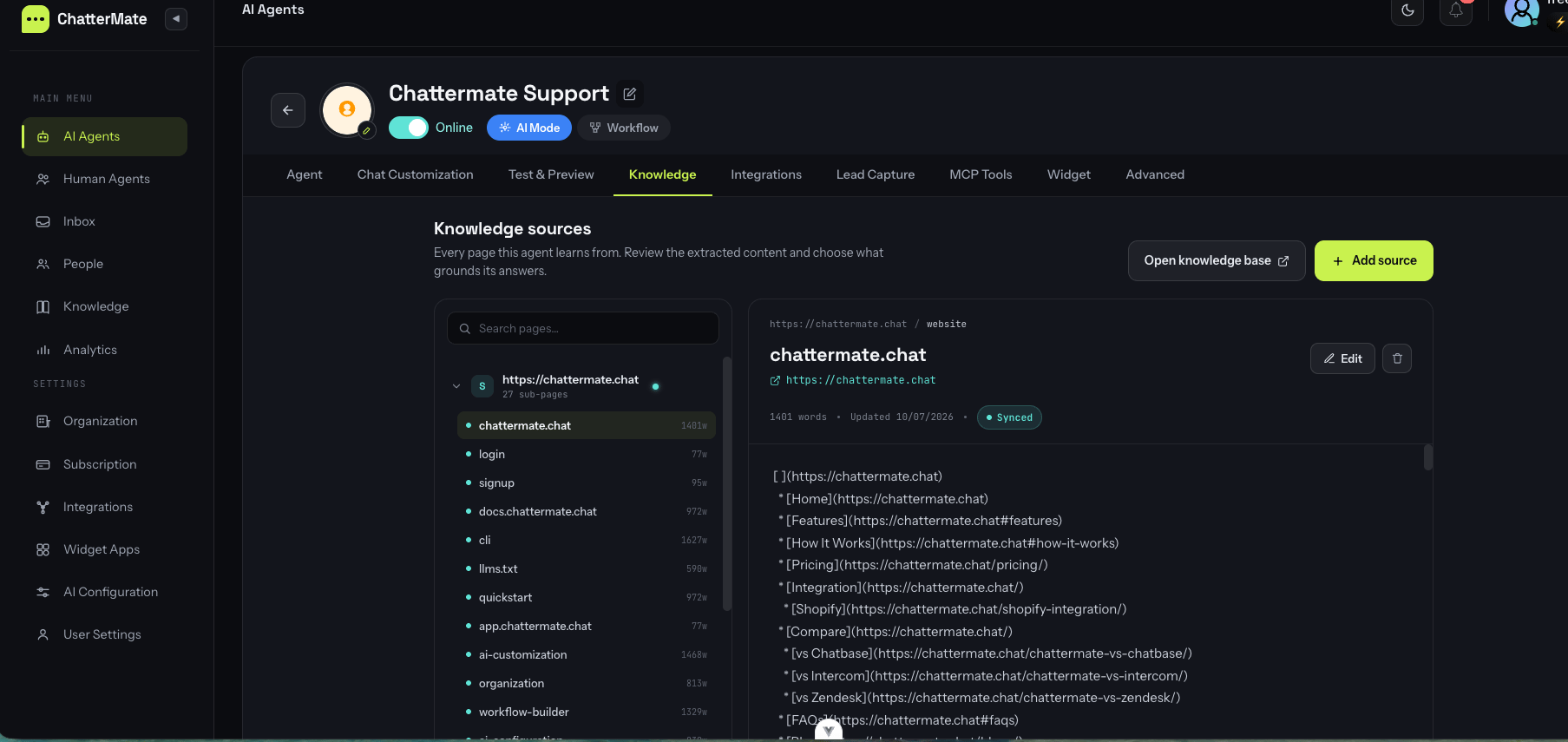This screenshot has height=742, width=1568.
Task: Click the Subscription card icon
Action: 43,464
